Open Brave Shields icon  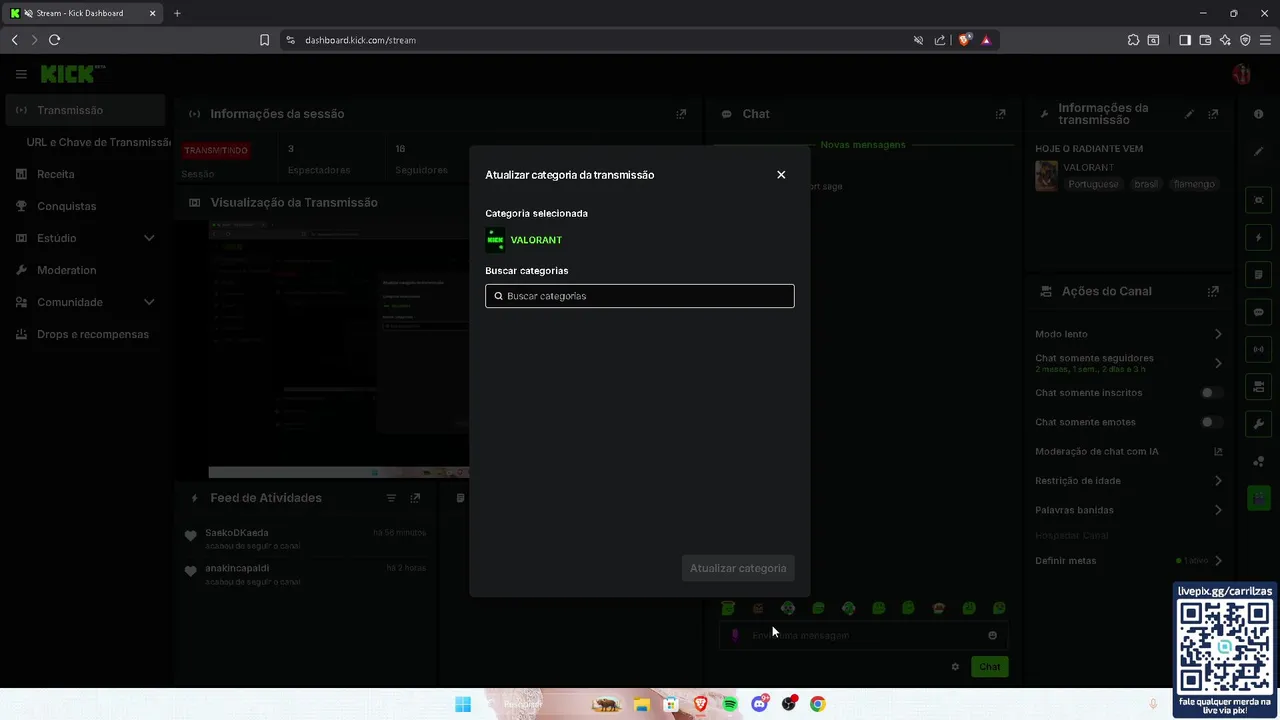[964, 40]
